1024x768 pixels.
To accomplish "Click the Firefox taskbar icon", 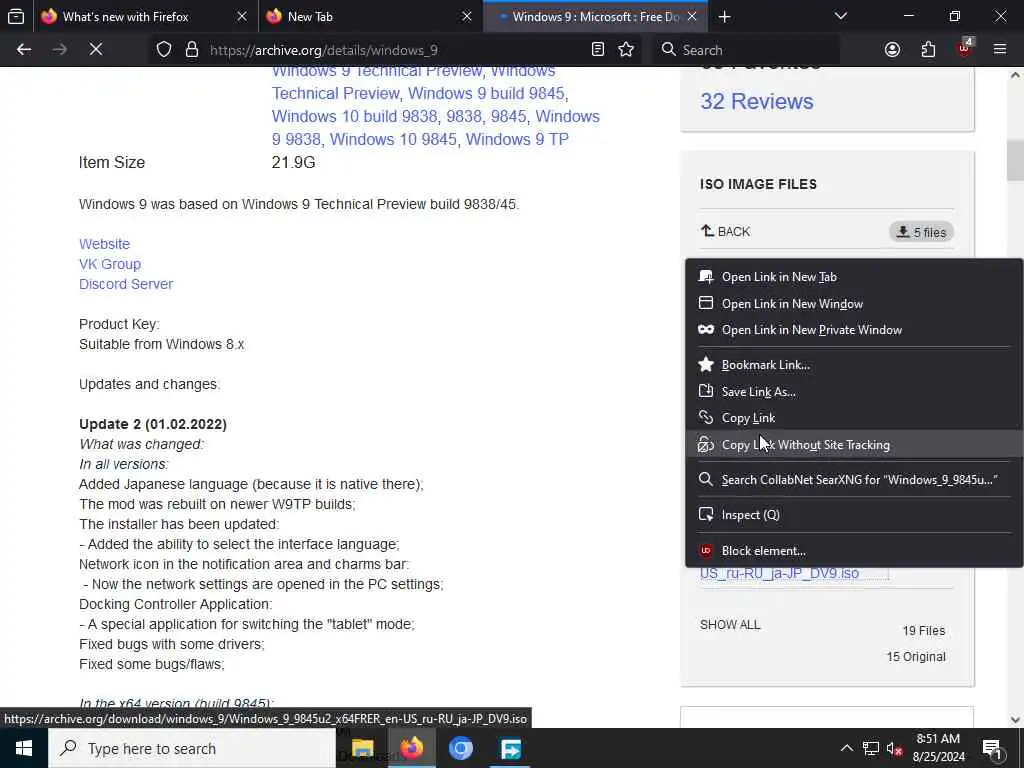I will 411,748.
